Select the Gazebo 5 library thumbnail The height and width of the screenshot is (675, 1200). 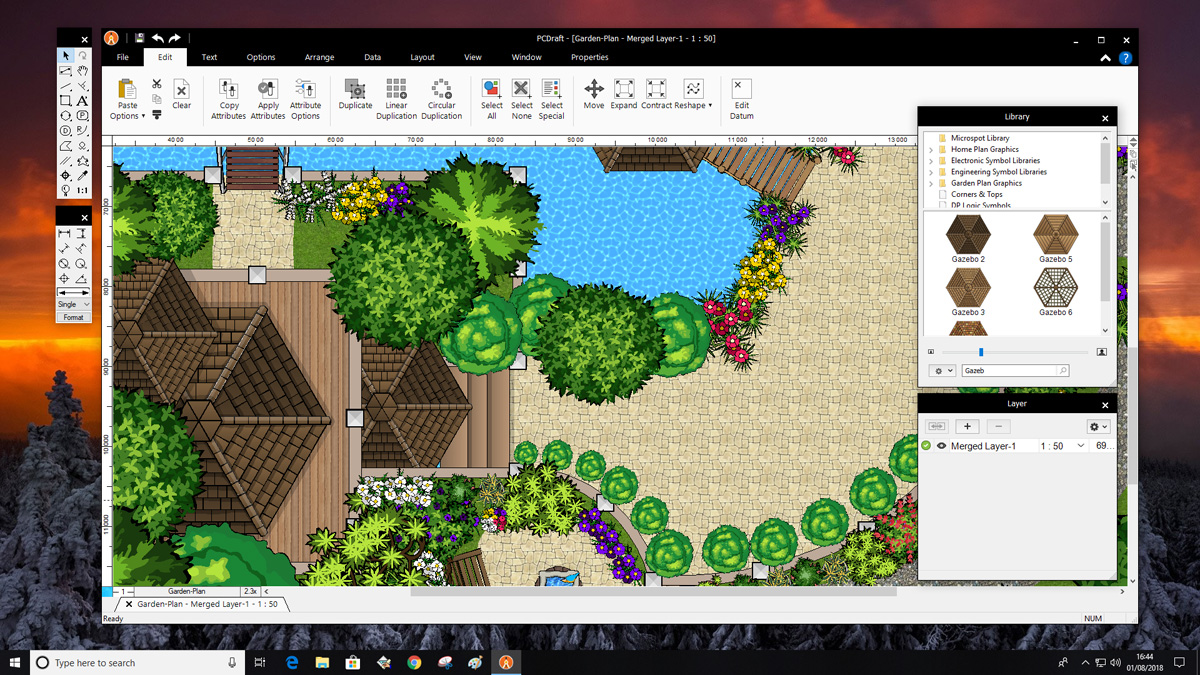[x=1055, y=238]
